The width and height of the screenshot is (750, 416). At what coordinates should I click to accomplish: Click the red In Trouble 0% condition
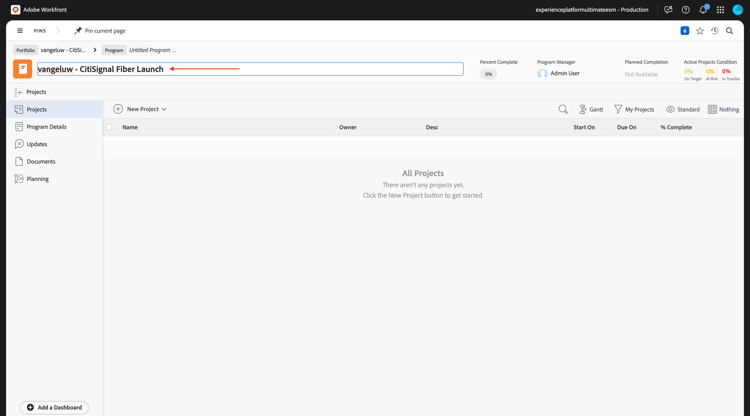pyautogui.click(x=726, y=71)
